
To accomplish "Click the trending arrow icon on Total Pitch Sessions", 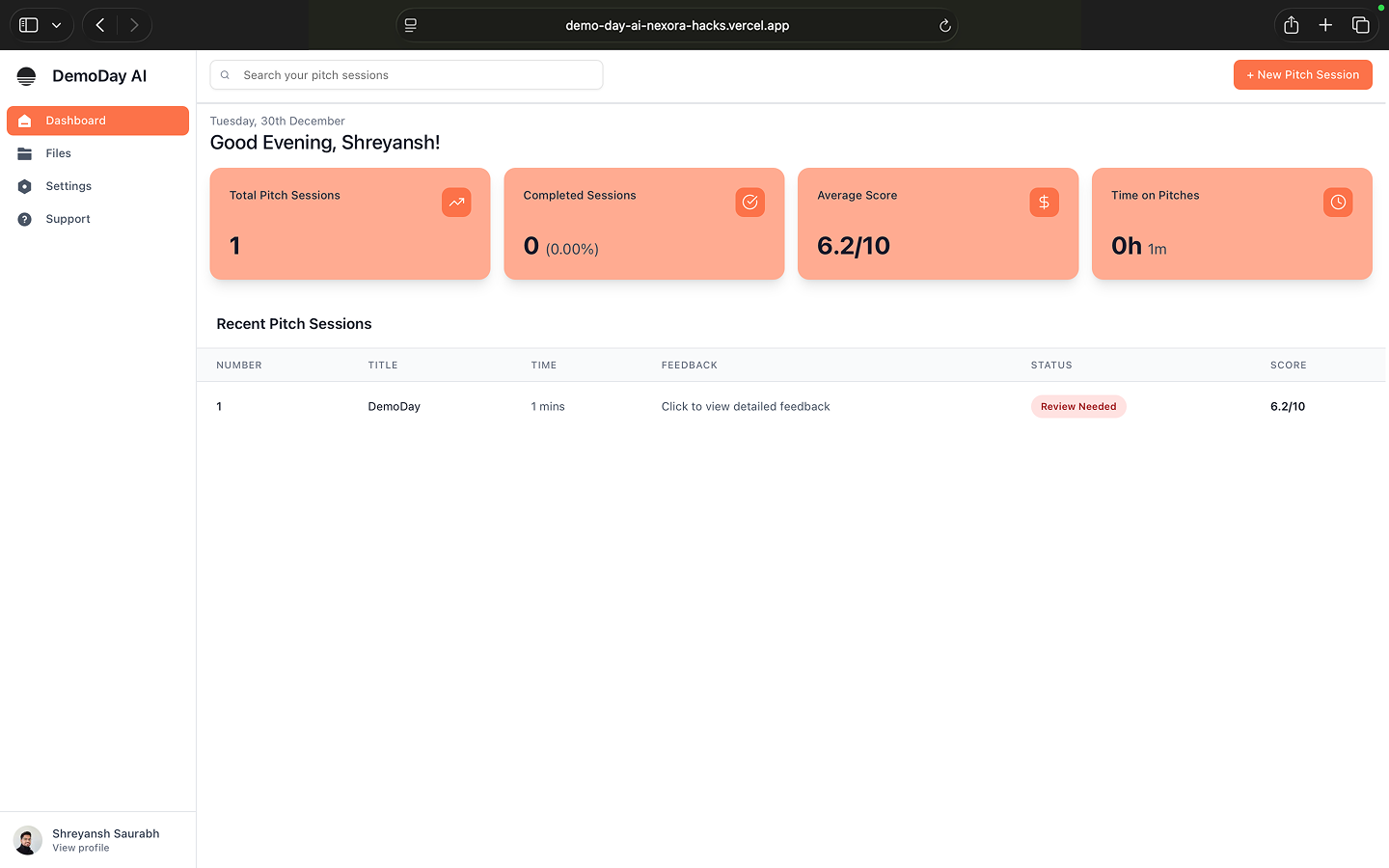I will [x=456, y=203].
